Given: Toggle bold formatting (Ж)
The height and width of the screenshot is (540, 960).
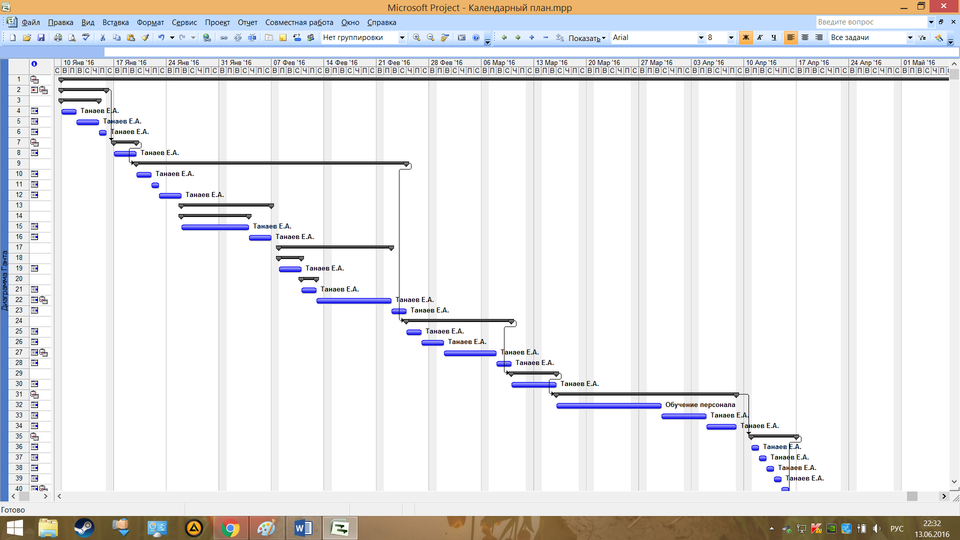Looking at the screenshot, I should click(x=746, y=38).
